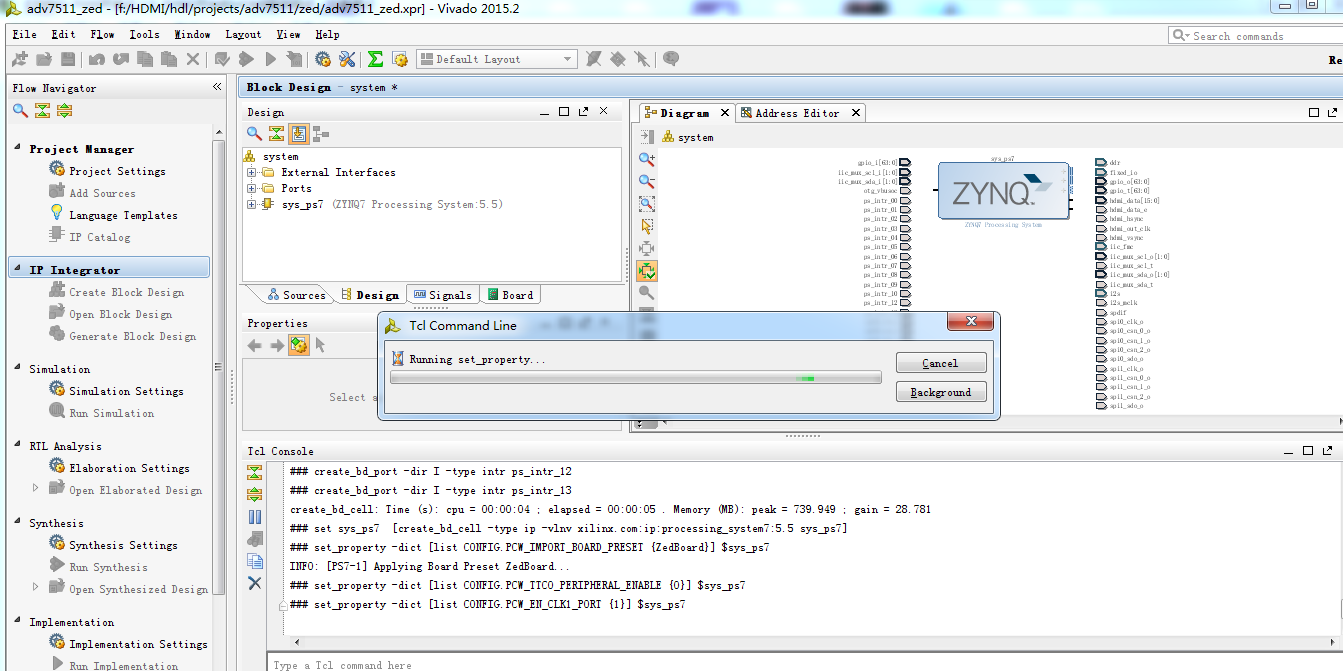This screenshot has height=671, width=1343.
Task: Click Zoom Area dashed-box magnifier in Diagram toolbar
Action: tap(647, 203)
